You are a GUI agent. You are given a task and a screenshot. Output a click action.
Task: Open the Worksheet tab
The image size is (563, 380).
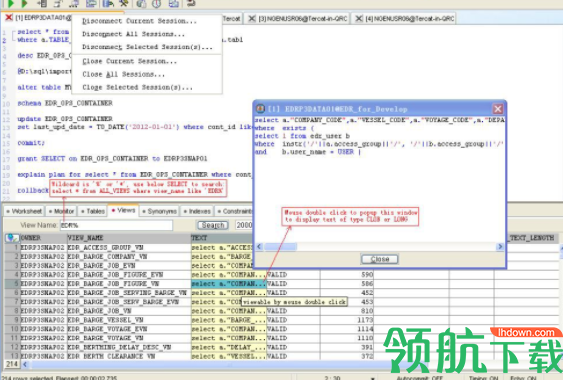pyautogui.click(x=24, y=211)
